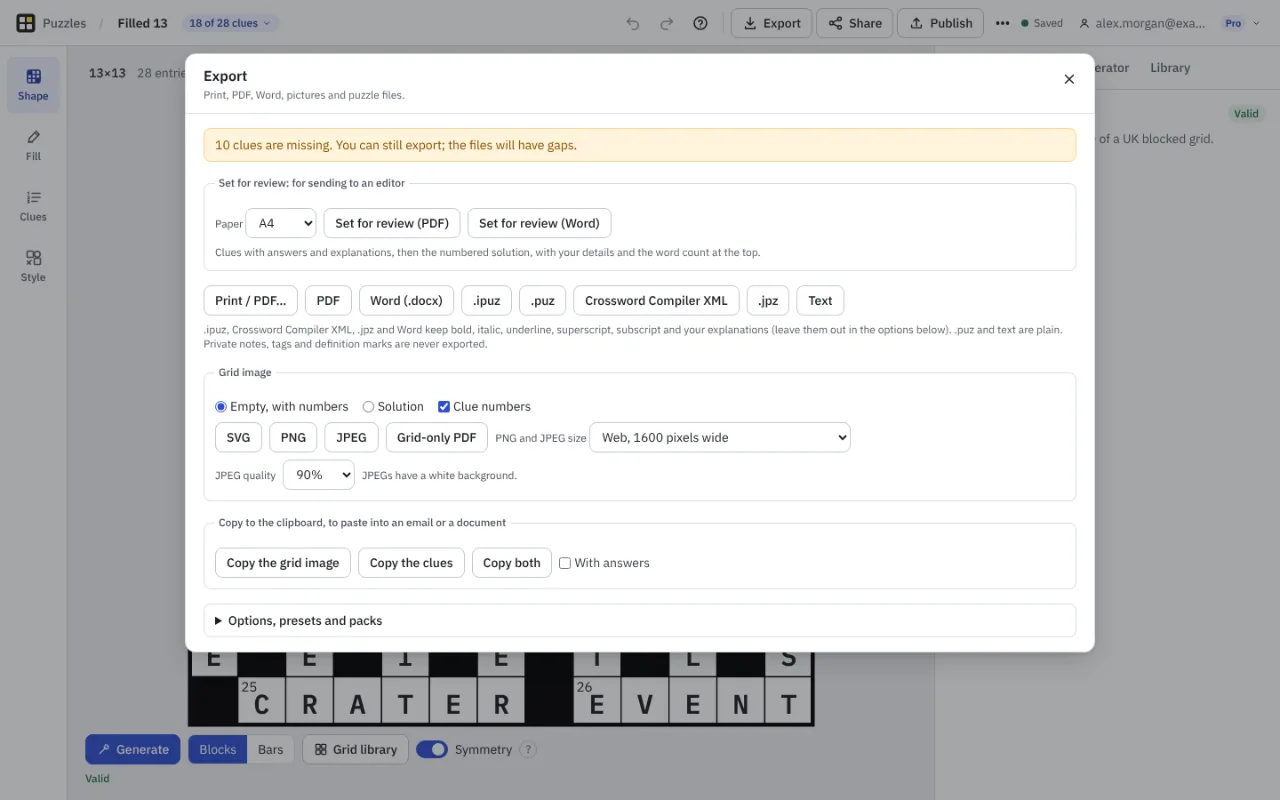Click the Share button
The image size is (1280, 800).
pyautogui.click(x=854, y=23)
